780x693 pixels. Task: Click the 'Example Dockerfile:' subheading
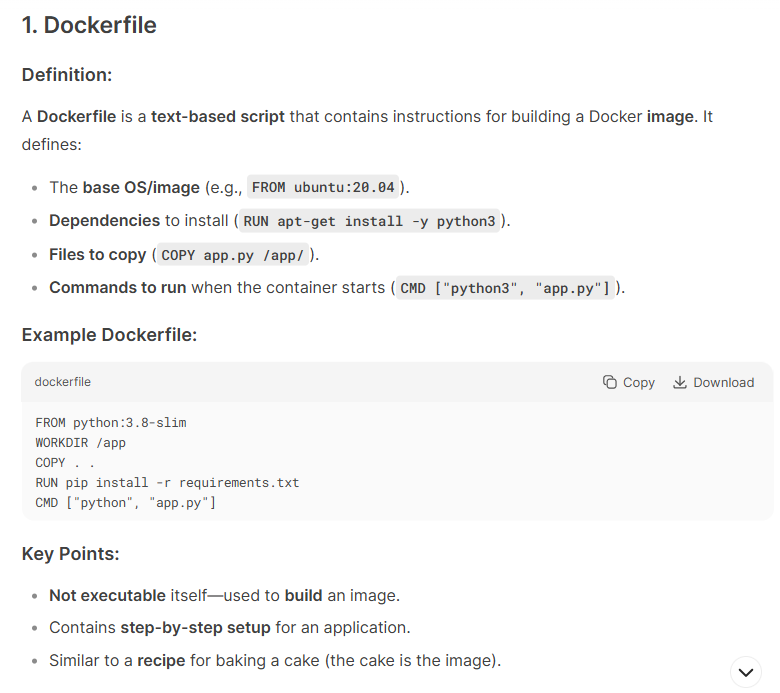click(x=109, y=335)
